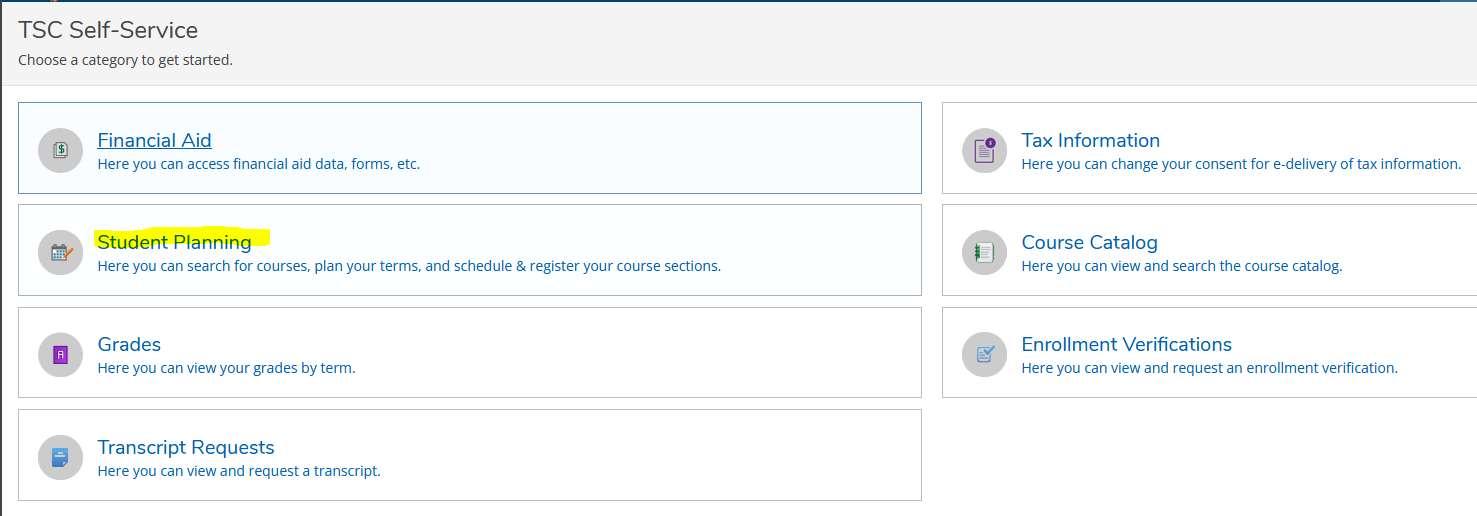
Task: Click the Financial Aid dollar icon
Action: coord(60,150)
